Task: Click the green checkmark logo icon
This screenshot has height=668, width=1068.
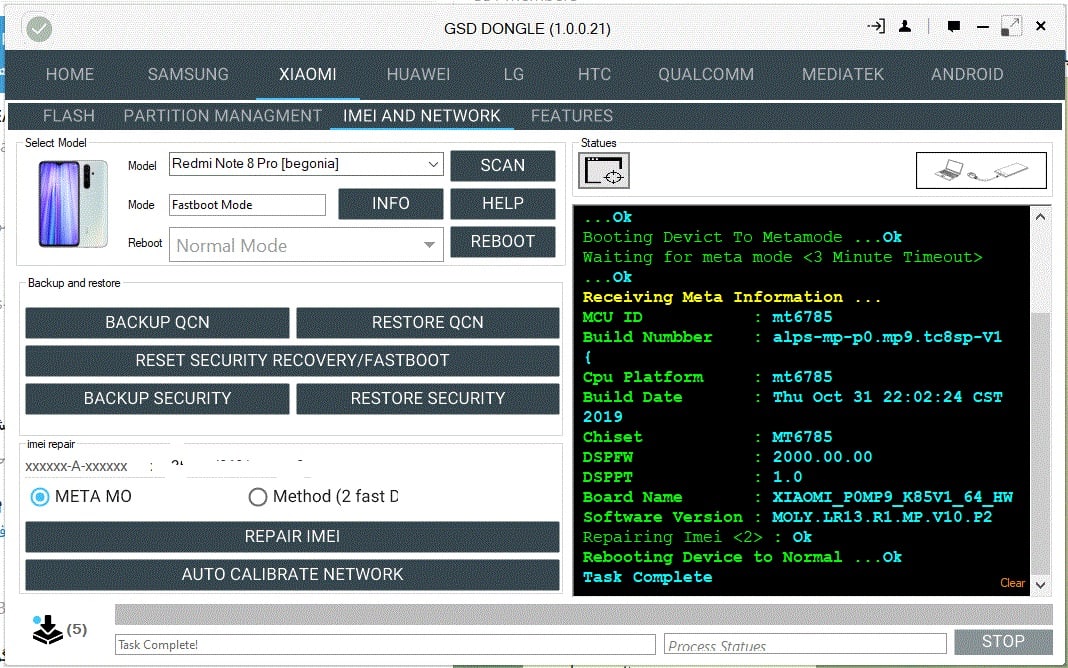Action: [x=39, y=29]
